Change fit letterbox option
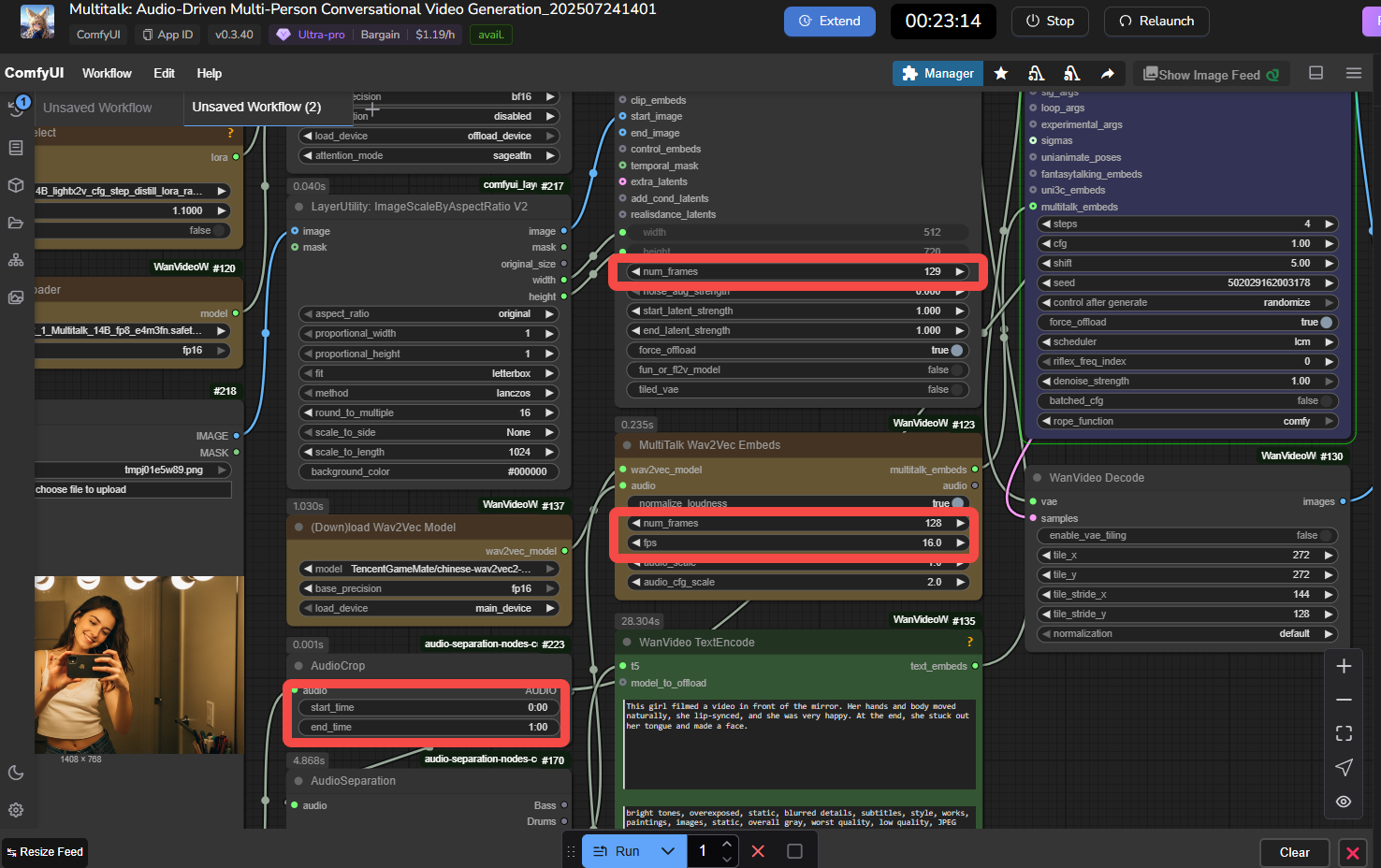 point(429,373)
